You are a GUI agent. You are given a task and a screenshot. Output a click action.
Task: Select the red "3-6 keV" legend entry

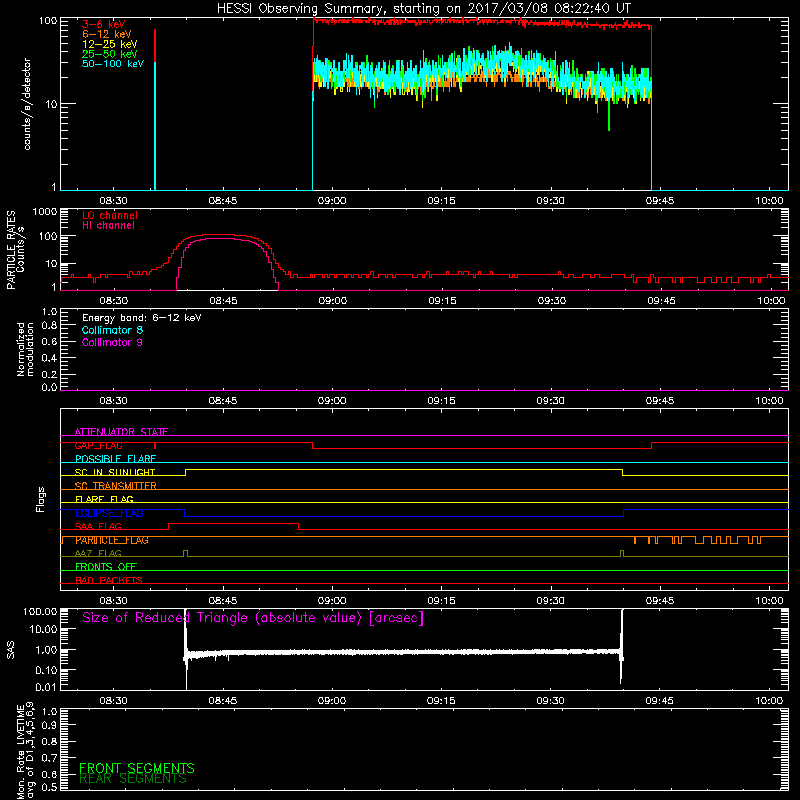coord(104,24)
